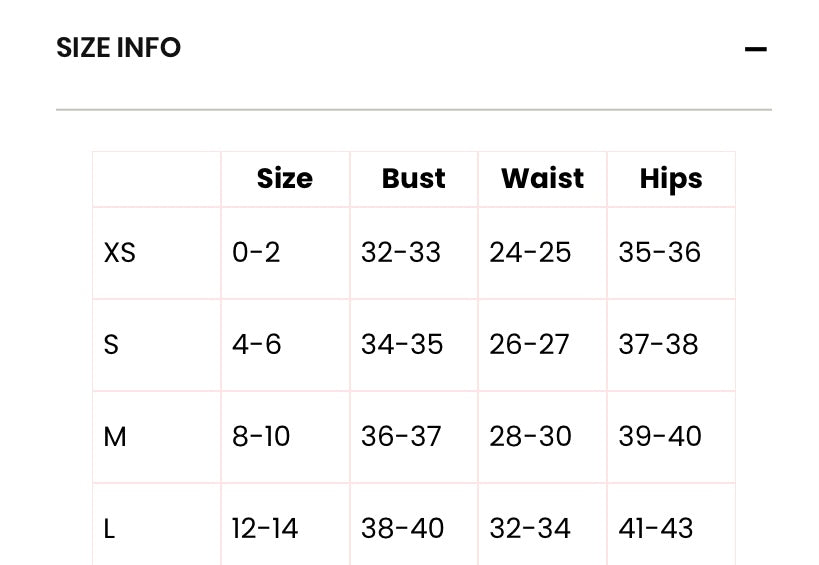Click the 0-2 size cell
Screen dimensions: 819x565
coord(256,253)
